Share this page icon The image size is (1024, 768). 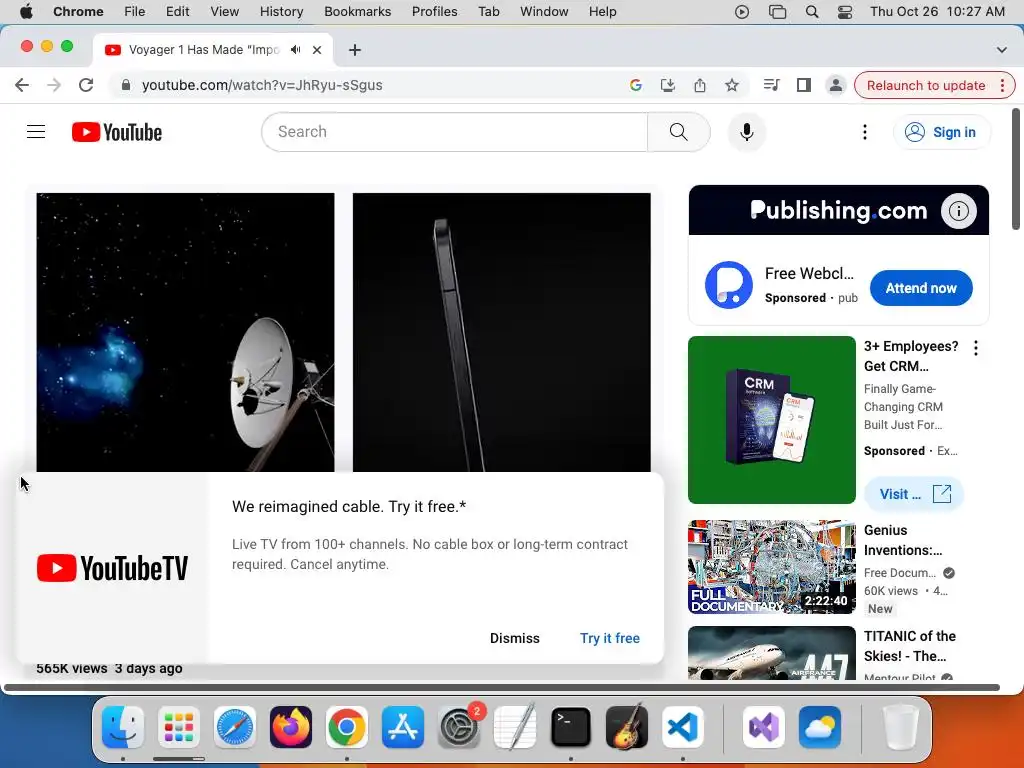pos(699,85)
